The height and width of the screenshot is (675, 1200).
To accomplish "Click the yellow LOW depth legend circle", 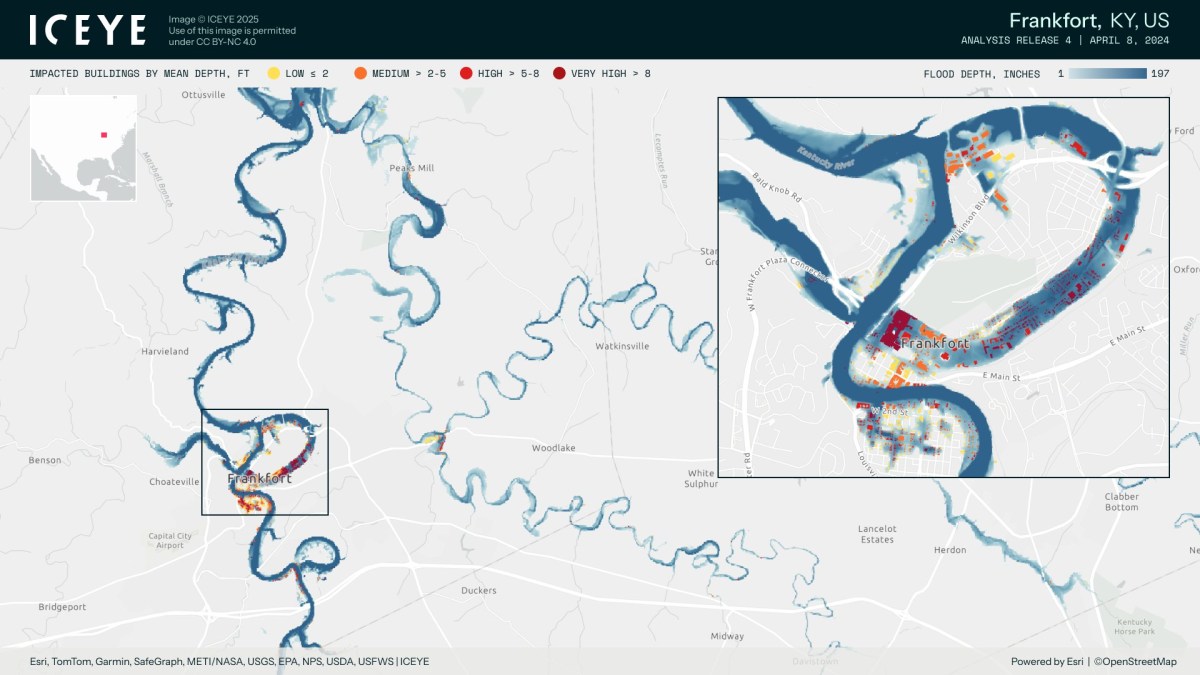I will (x=273, y=74).
